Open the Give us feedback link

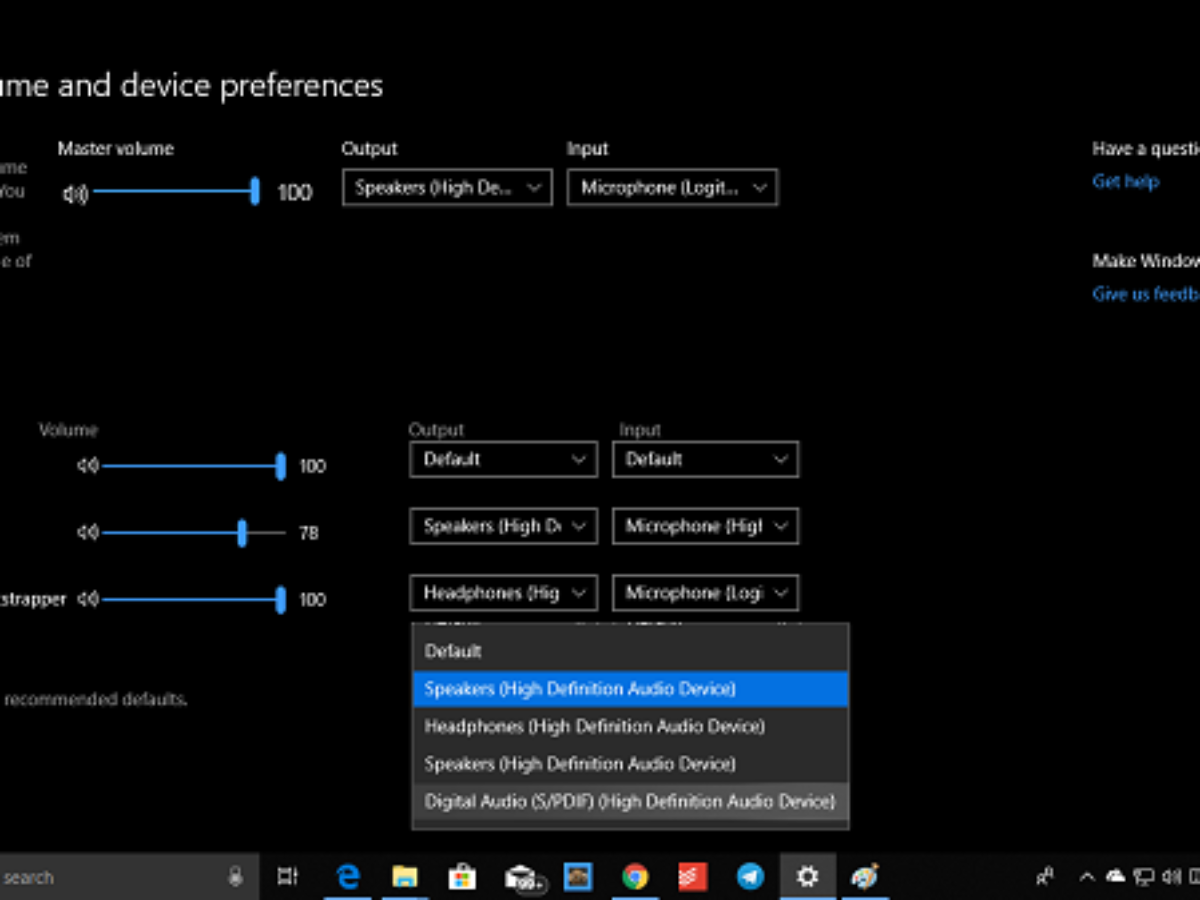1146,294
